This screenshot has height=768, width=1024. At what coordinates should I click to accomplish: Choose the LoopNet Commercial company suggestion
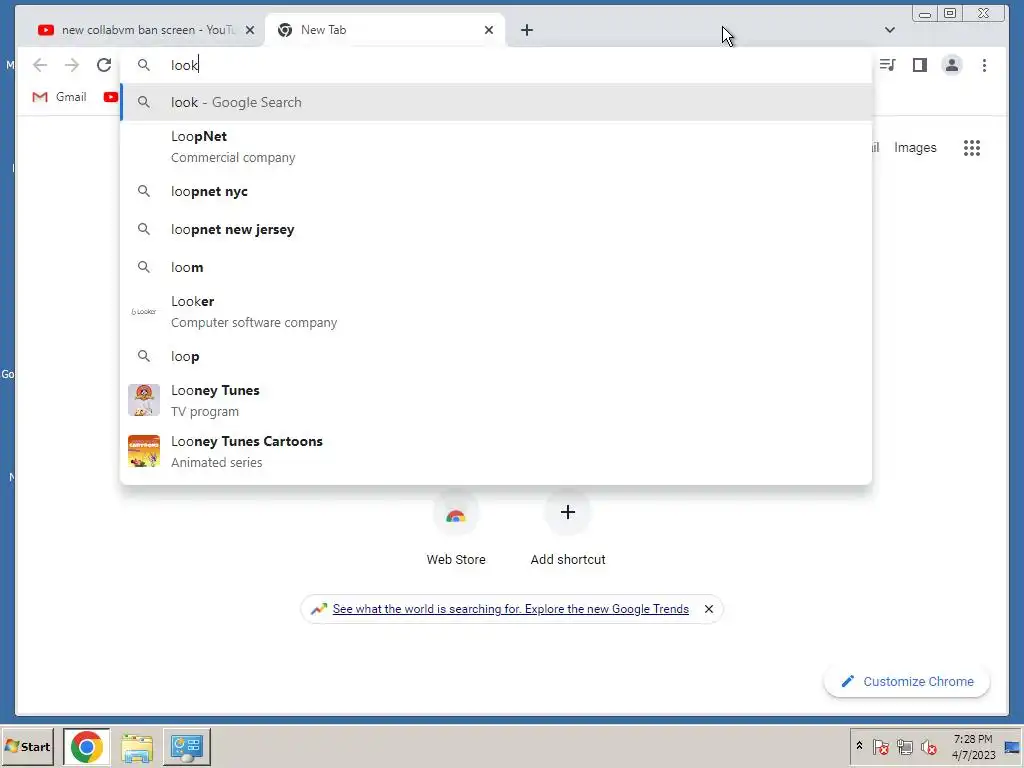(496, 147)
